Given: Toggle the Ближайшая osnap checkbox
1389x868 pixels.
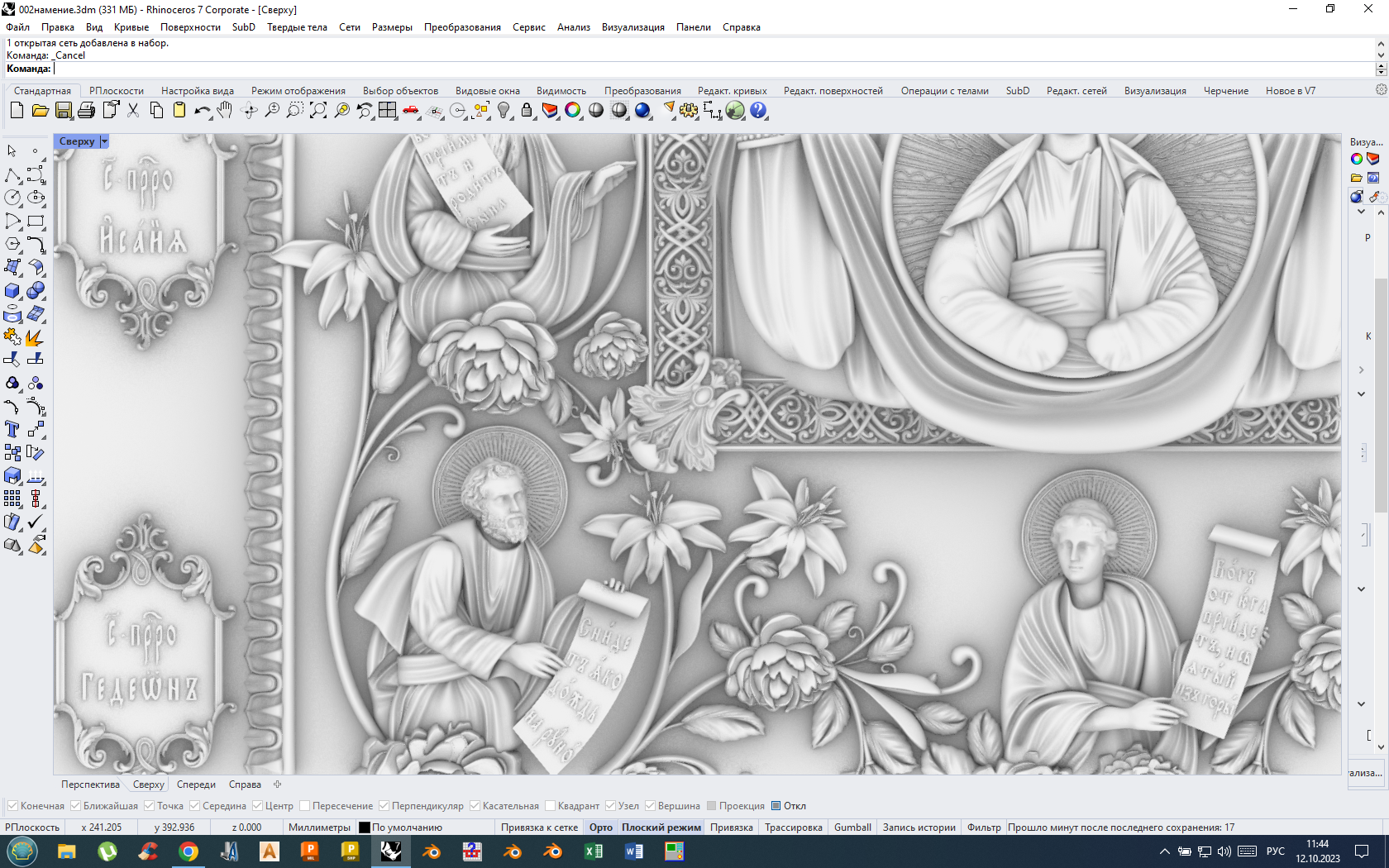Looking at the screenshot, I should click(x=75, y=806).
